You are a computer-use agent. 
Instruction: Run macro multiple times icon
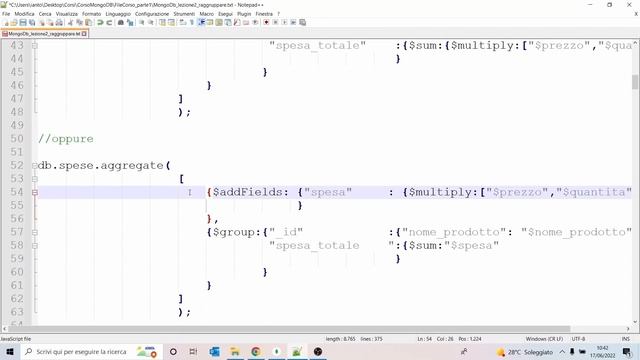293,23
